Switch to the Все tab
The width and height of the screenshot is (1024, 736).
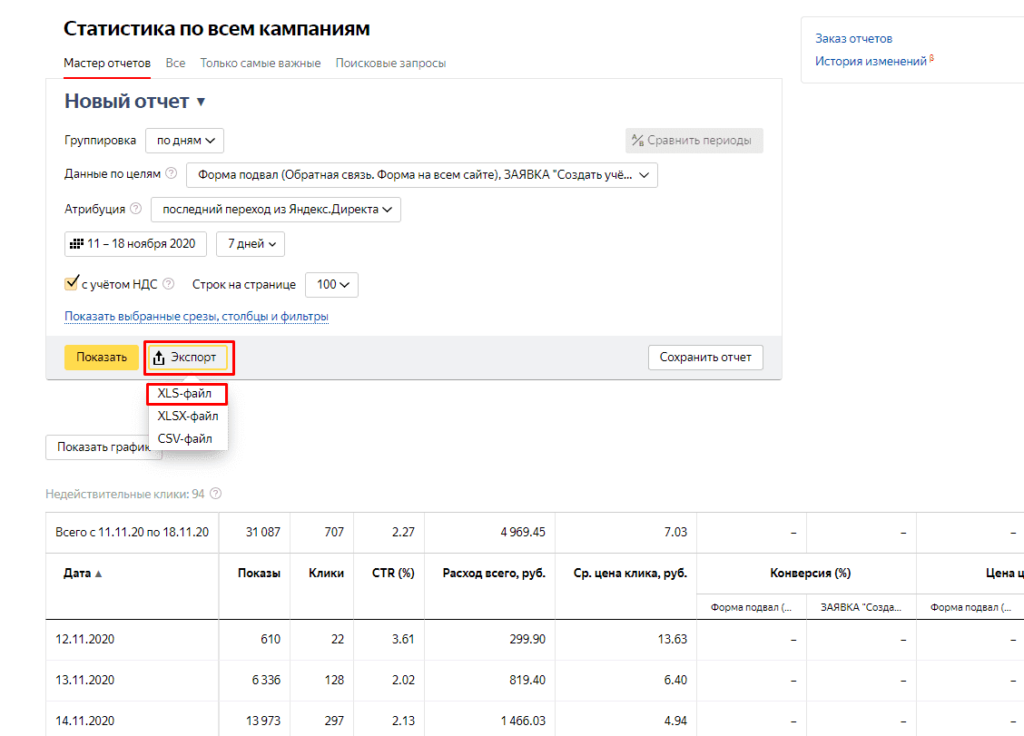[x=175, y=63]
